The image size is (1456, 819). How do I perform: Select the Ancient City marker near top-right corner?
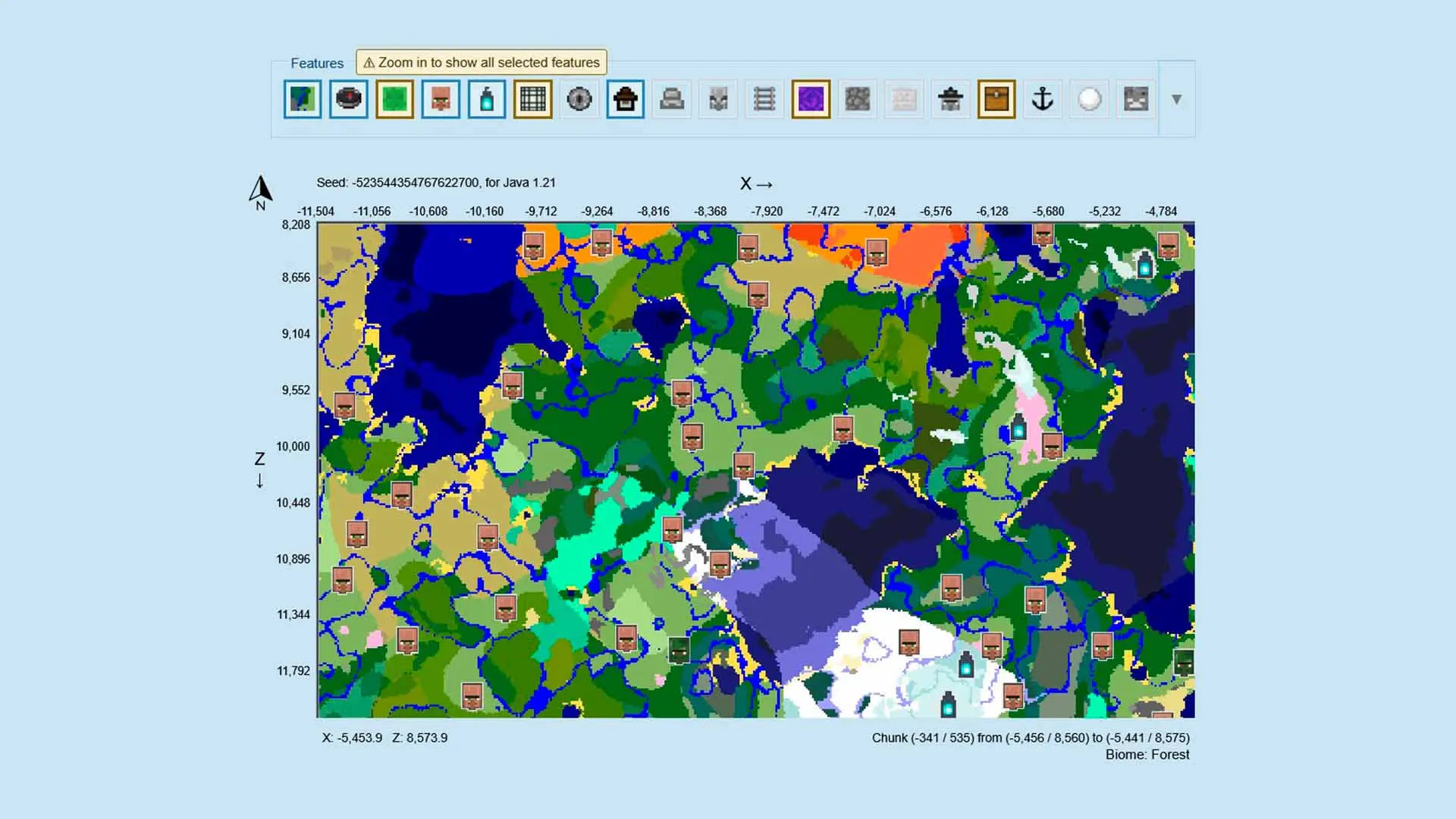tap(1145, 264)
